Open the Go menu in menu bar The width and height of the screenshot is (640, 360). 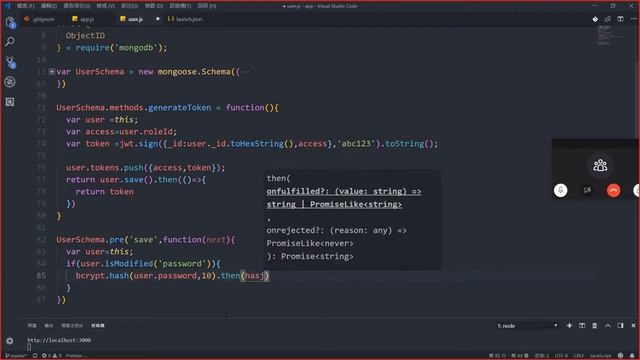click(x=129, y=6)
